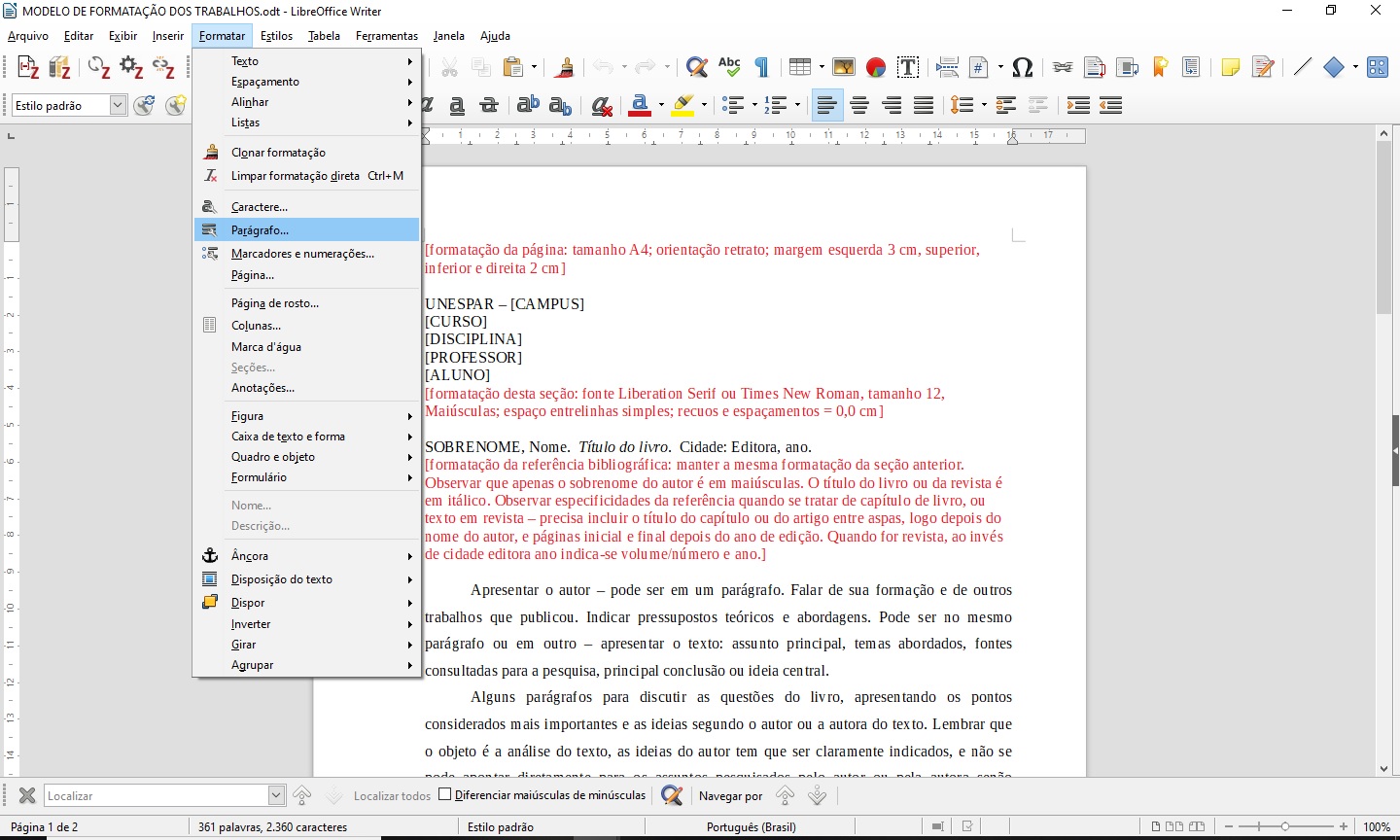Image resolution: width=1400 pixels, height=840 pixels.
Task: Insert a special character with Omega icon
Action: click(x=1022, y=67)
